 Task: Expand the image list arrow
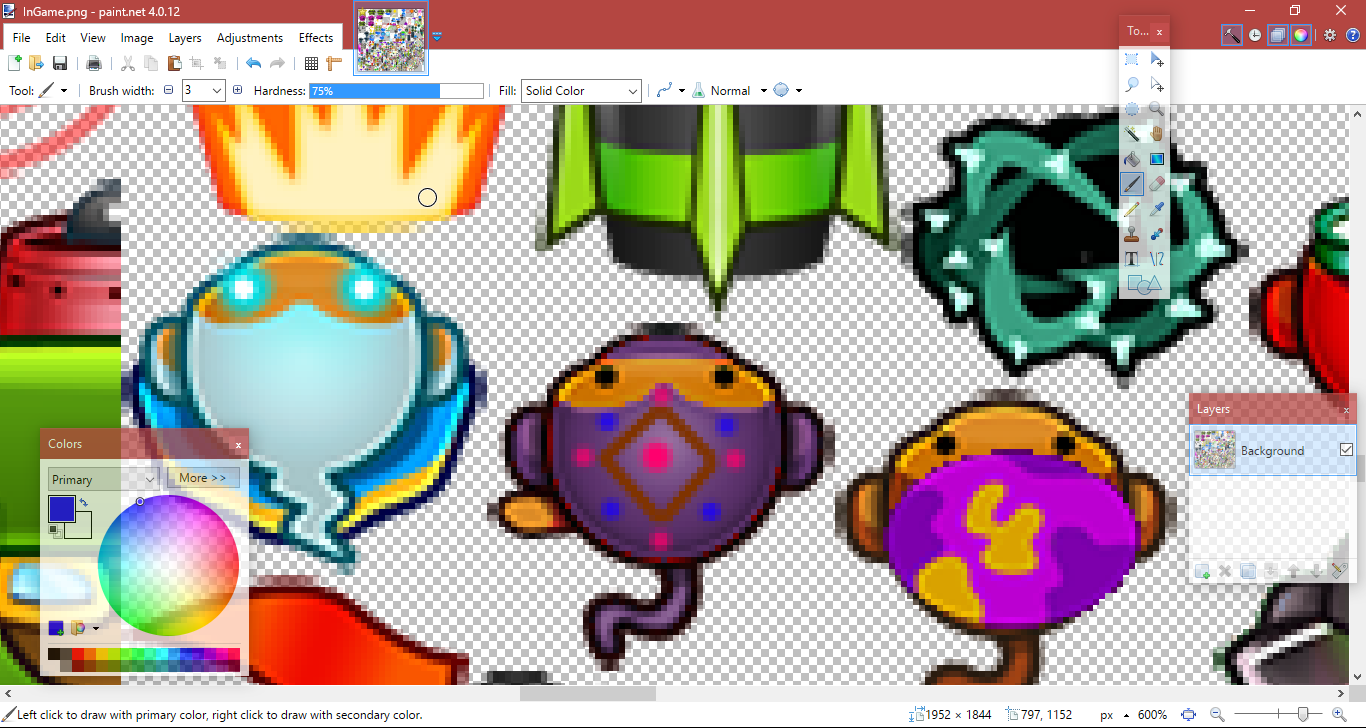tap(437, 37)
